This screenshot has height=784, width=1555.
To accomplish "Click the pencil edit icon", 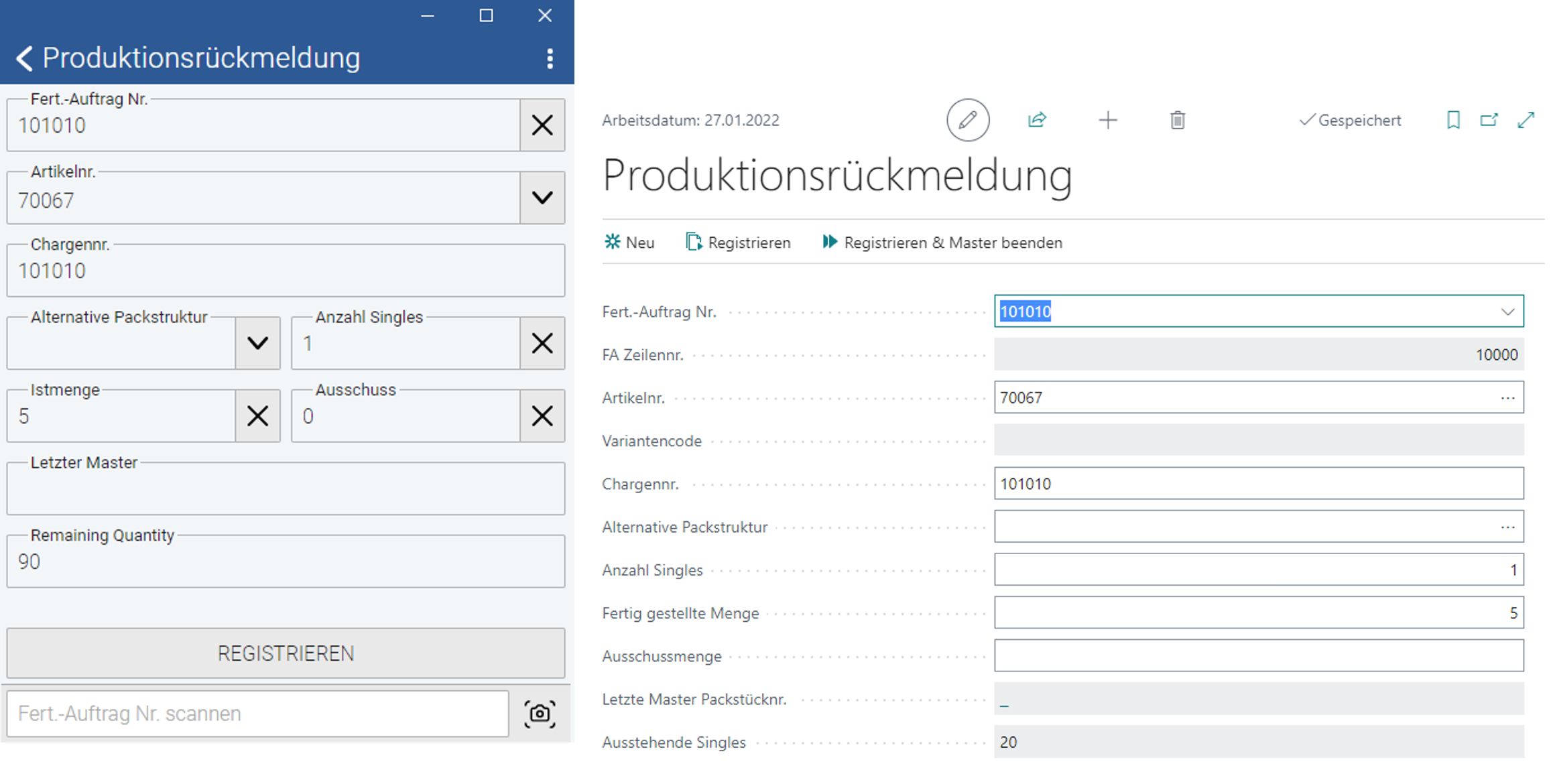I will [x=967, y=120].
